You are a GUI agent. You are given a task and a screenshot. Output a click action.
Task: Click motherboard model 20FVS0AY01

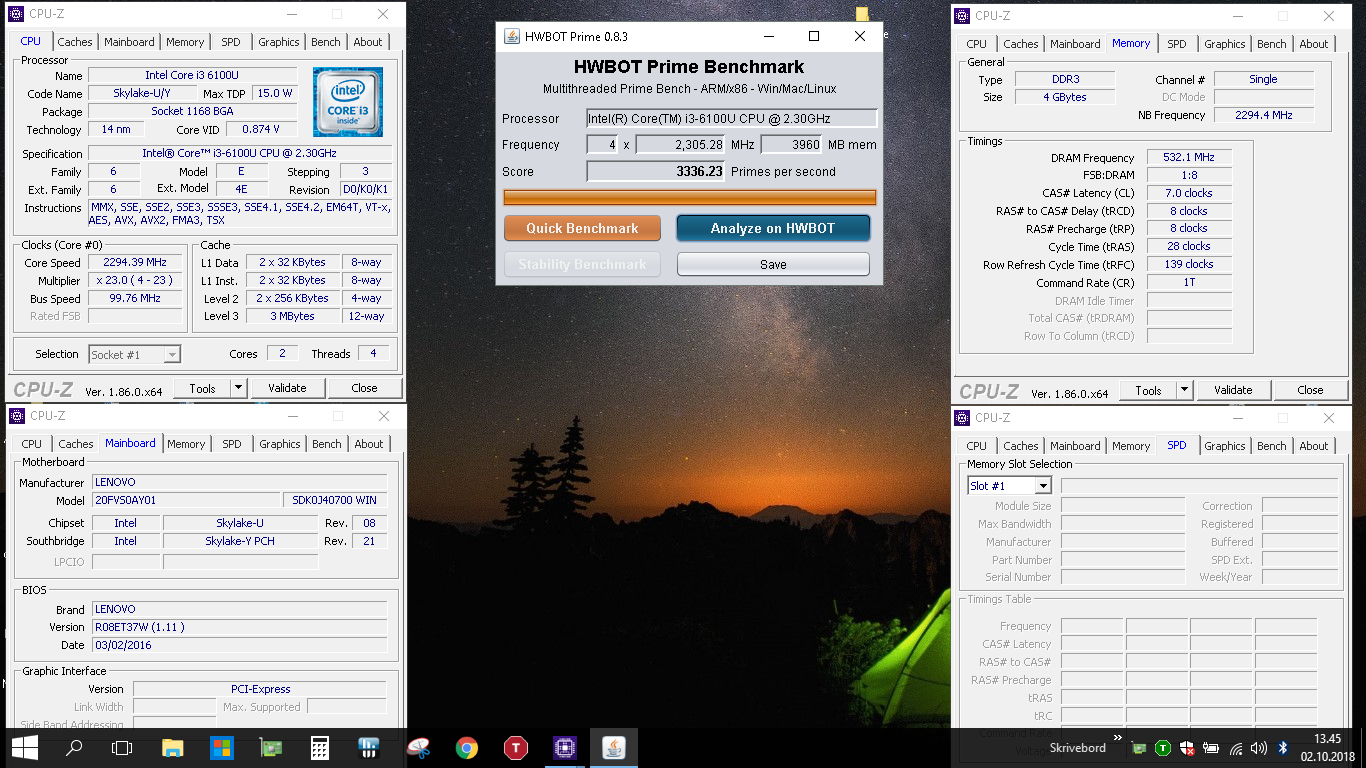tap(186, 500)
